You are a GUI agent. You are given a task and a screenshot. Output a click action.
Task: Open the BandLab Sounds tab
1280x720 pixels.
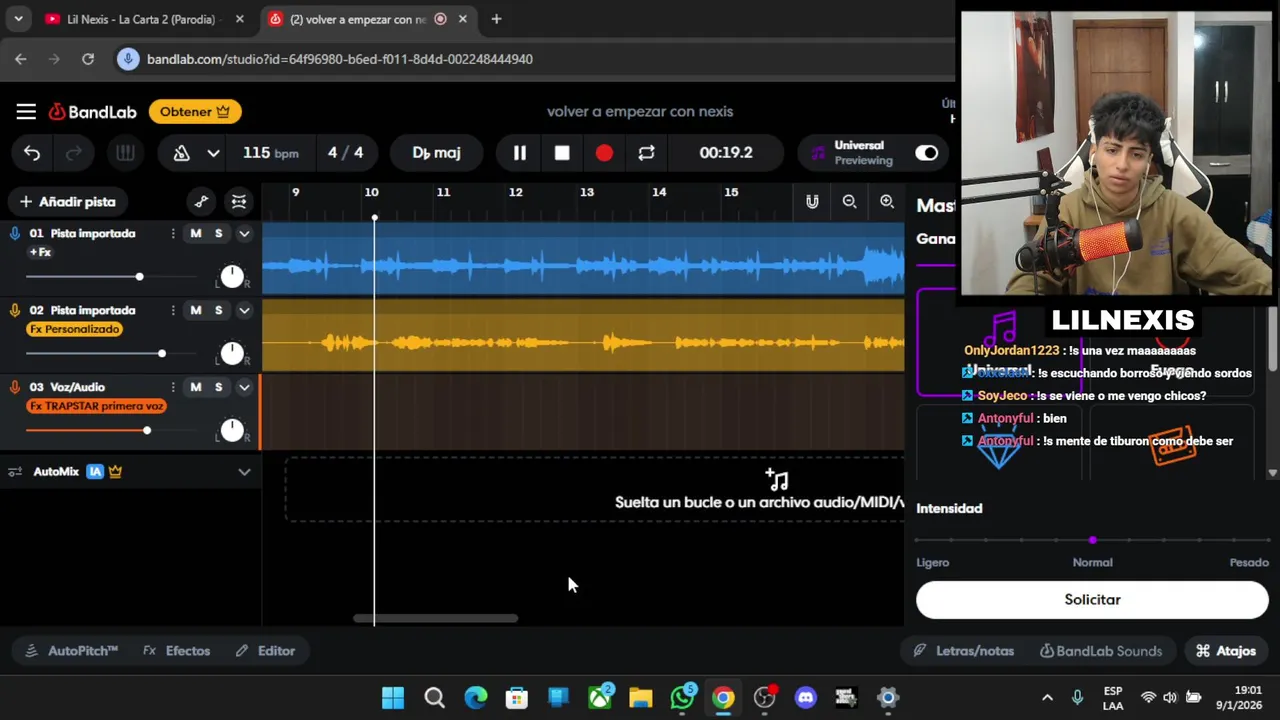[x=1101, y=651]
